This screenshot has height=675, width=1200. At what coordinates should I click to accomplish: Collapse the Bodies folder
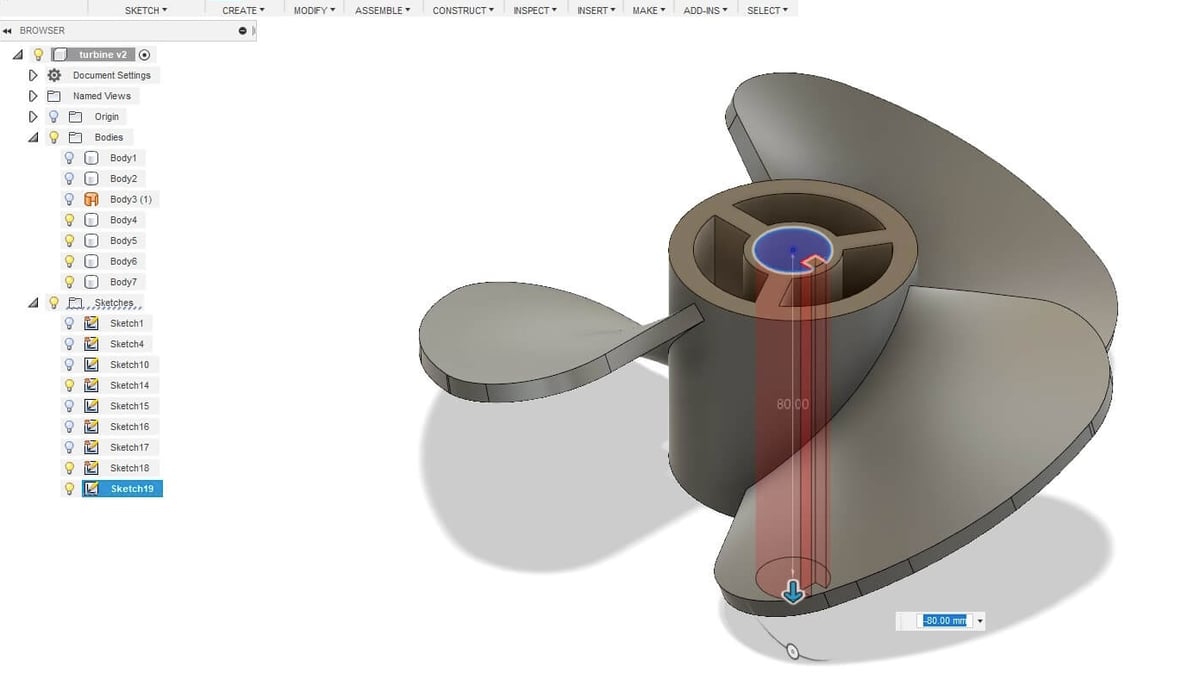33,138
